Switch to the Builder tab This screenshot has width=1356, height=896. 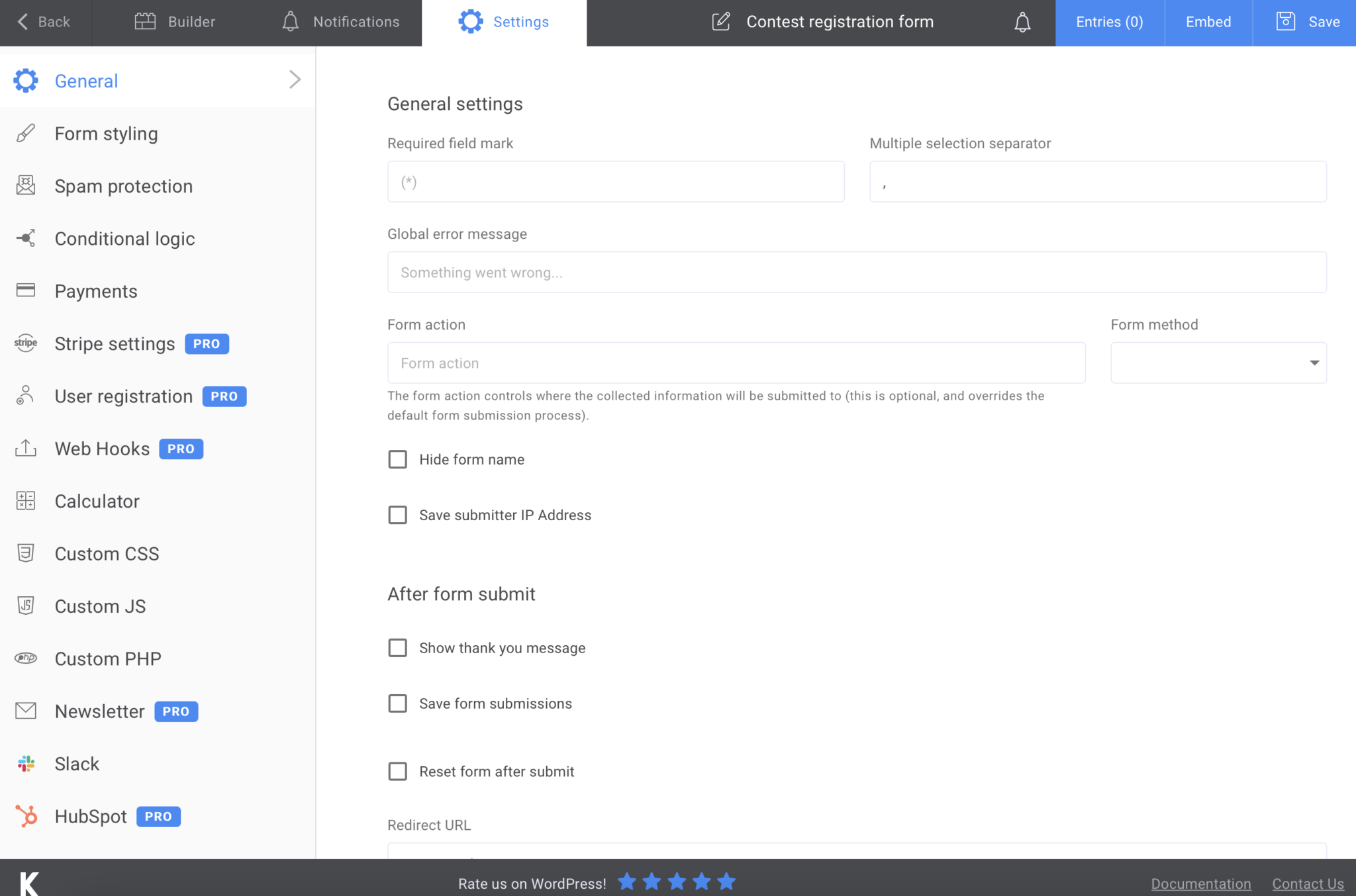pyautogui.click(x=191, y=22)
